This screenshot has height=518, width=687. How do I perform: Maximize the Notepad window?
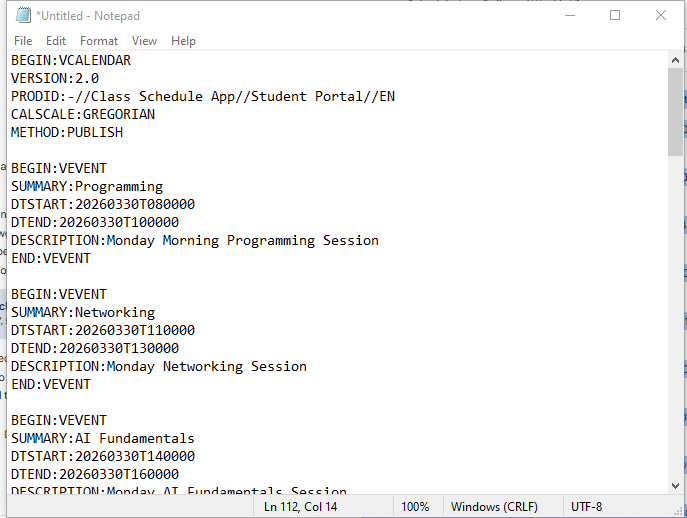pyautogui.click(x=615, y=15)
